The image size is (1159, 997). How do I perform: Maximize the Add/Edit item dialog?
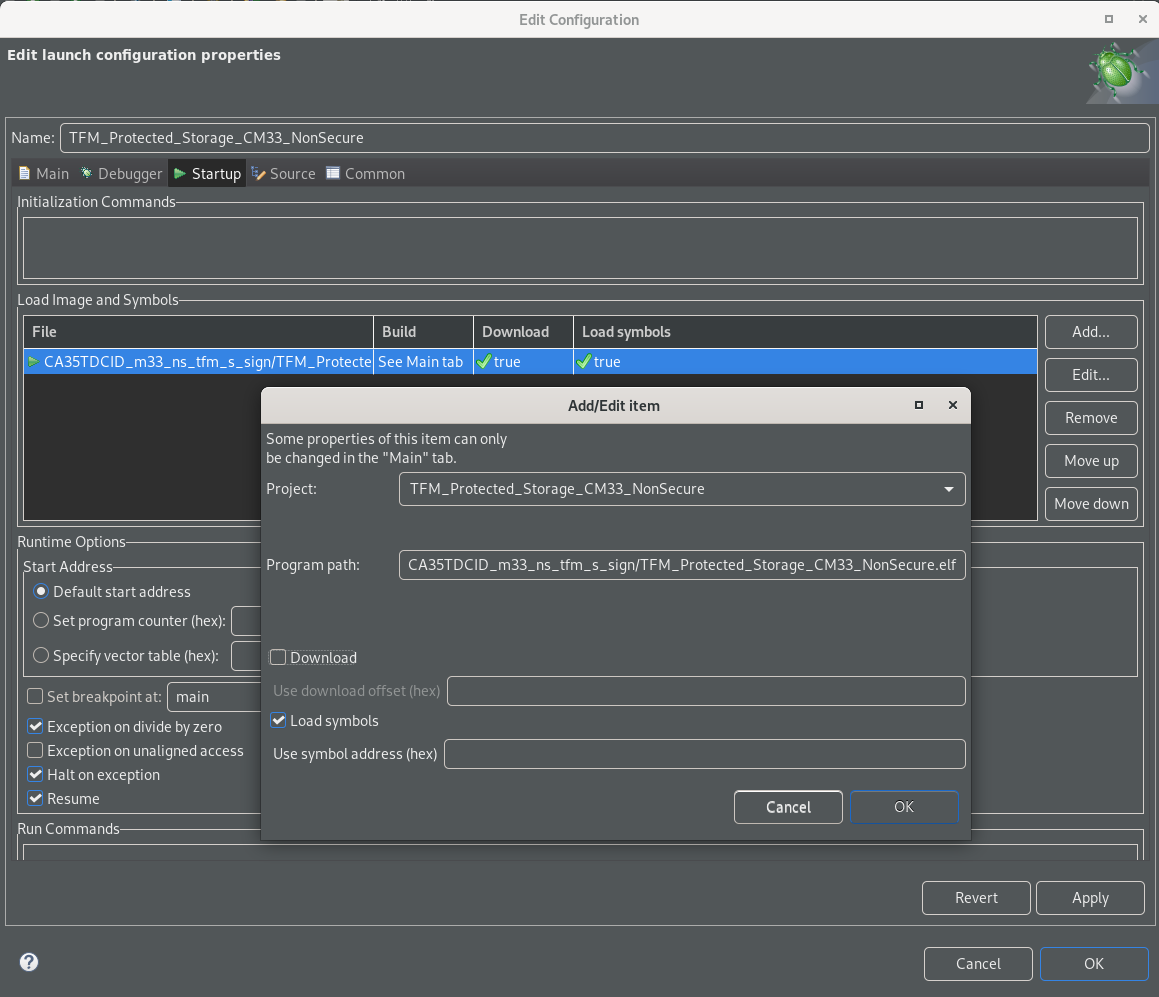tap(919, 405)
